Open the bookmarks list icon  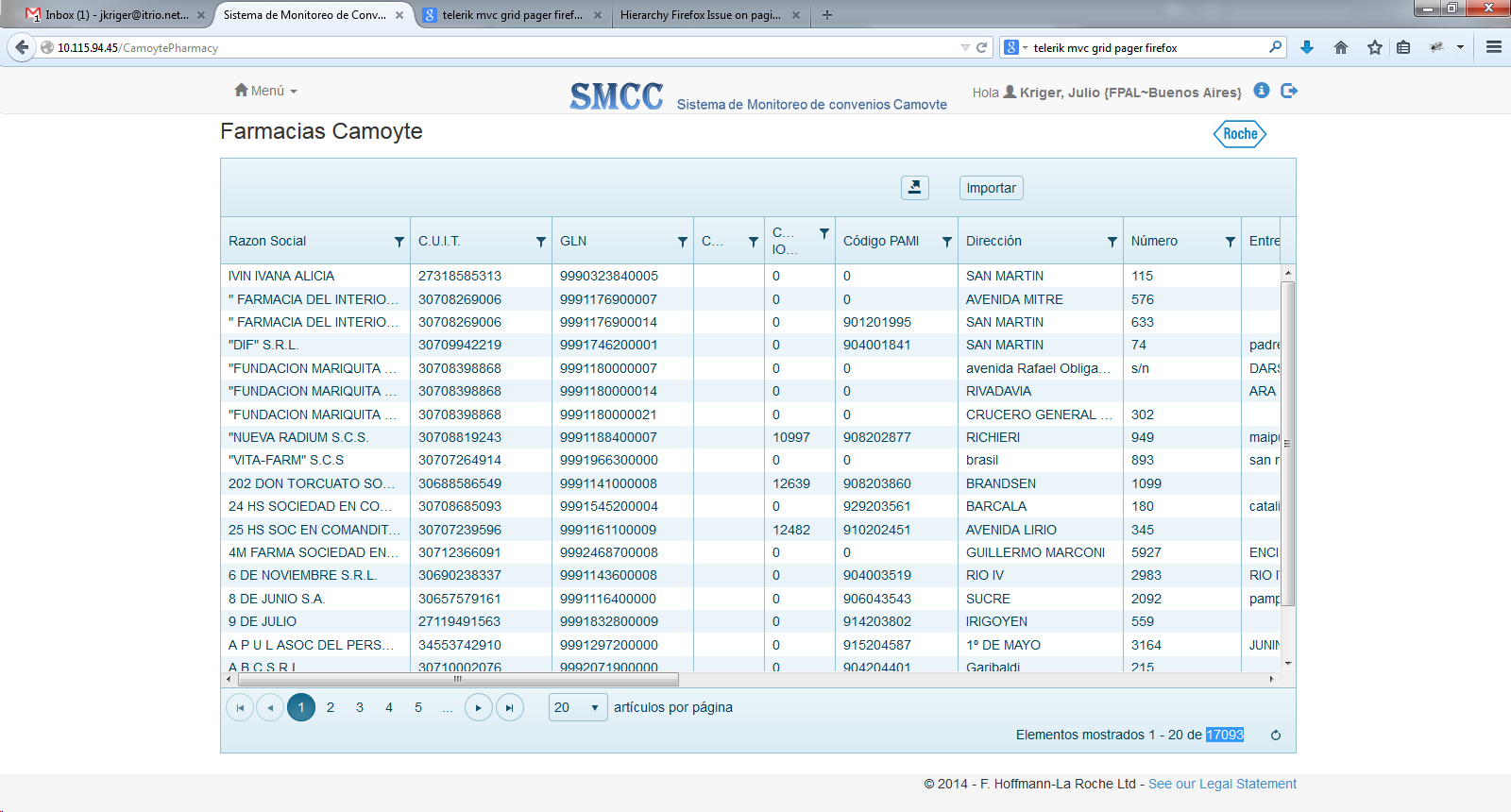point(1403,47)
